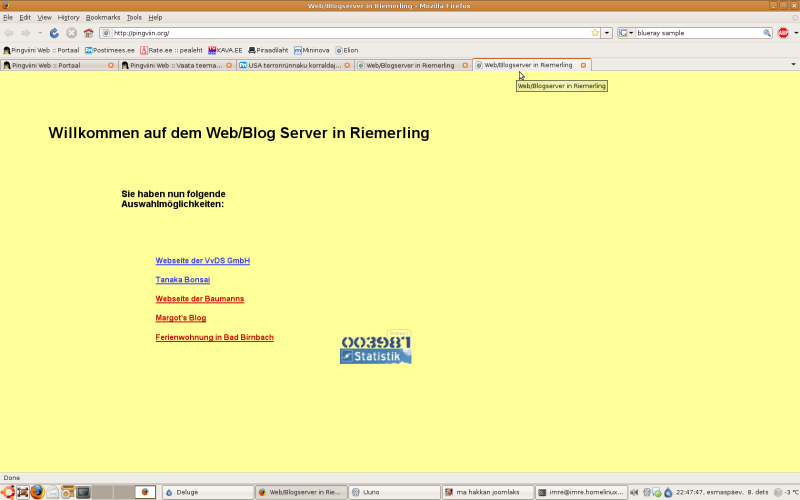Switch to the imre@imre.homelinux terminal window
Viewport: 800px width, 500px height.
[x=581, y=492]
